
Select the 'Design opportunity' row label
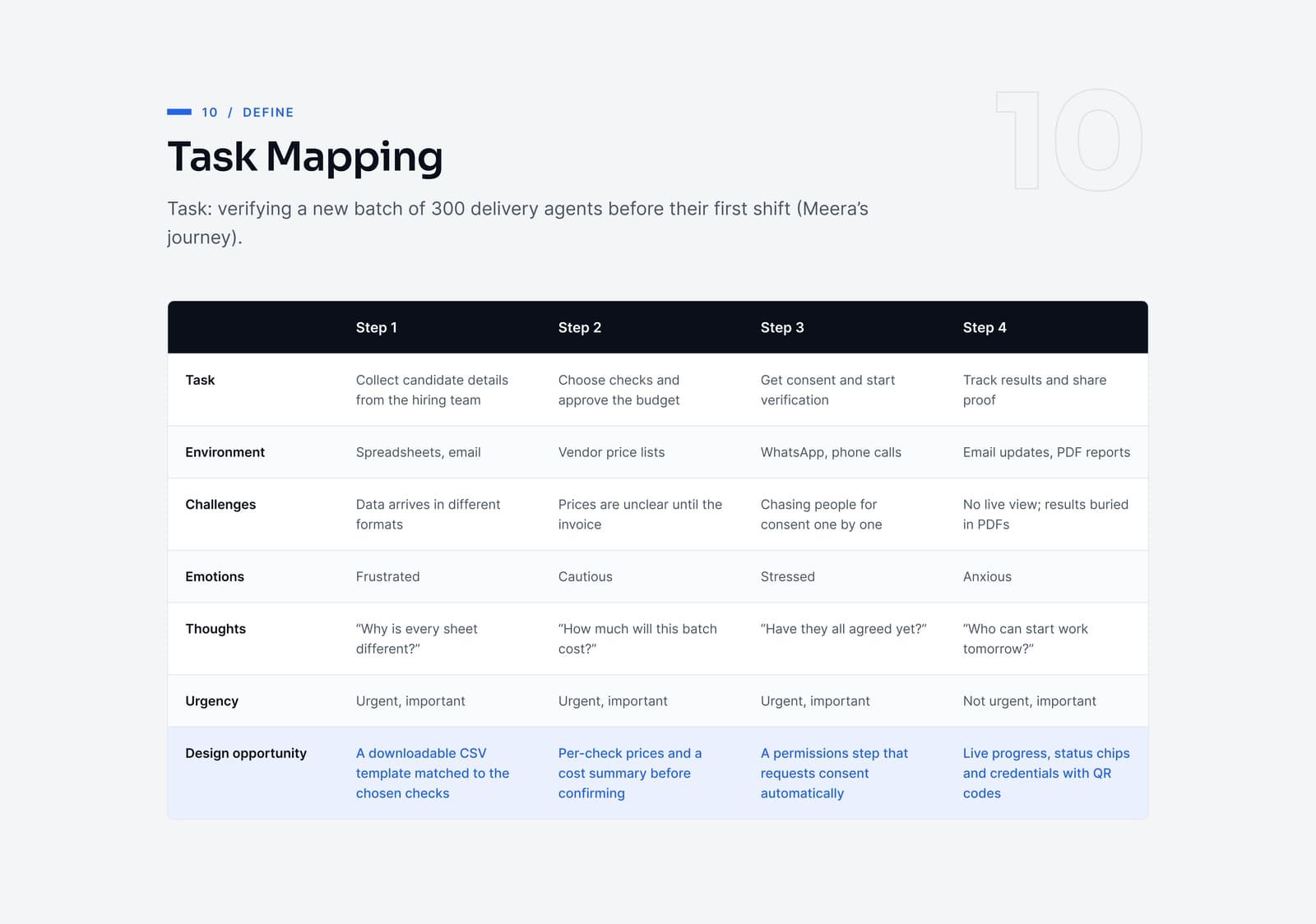(x=246, y=753)
